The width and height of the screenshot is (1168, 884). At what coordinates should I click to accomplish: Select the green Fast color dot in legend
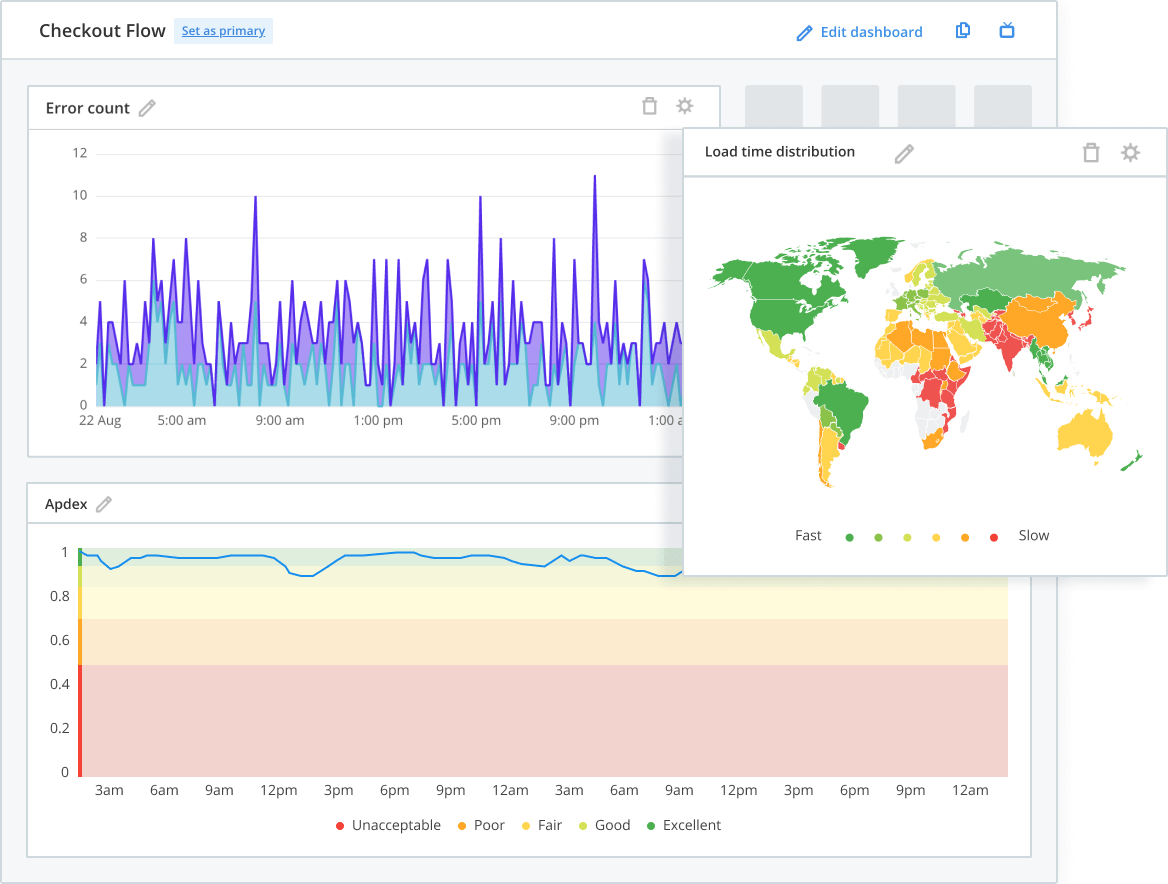coord(849,537)
